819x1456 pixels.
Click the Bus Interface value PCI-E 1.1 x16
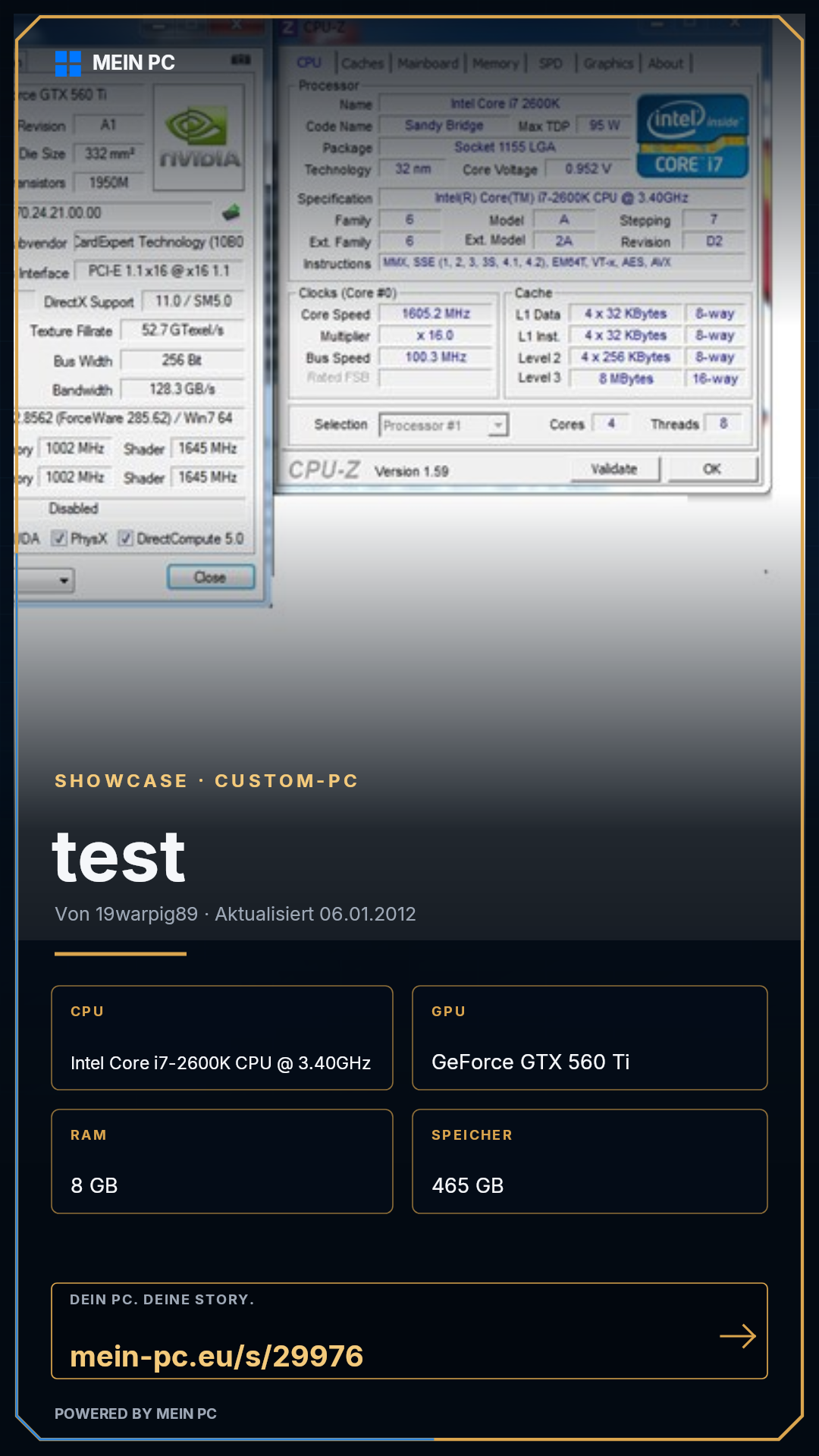coord(159,271)
